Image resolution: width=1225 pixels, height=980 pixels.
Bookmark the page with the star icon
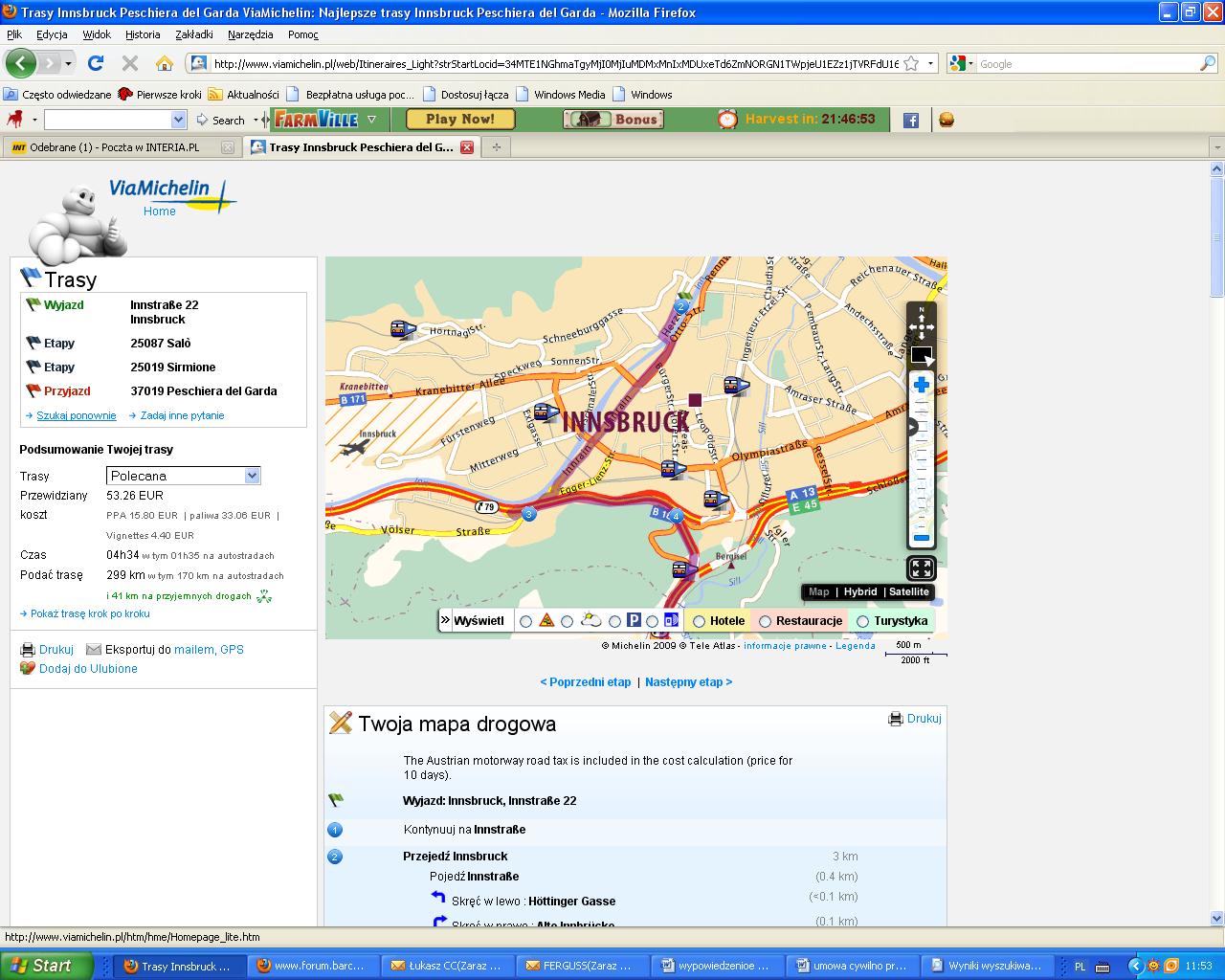[x=911, y=64]
